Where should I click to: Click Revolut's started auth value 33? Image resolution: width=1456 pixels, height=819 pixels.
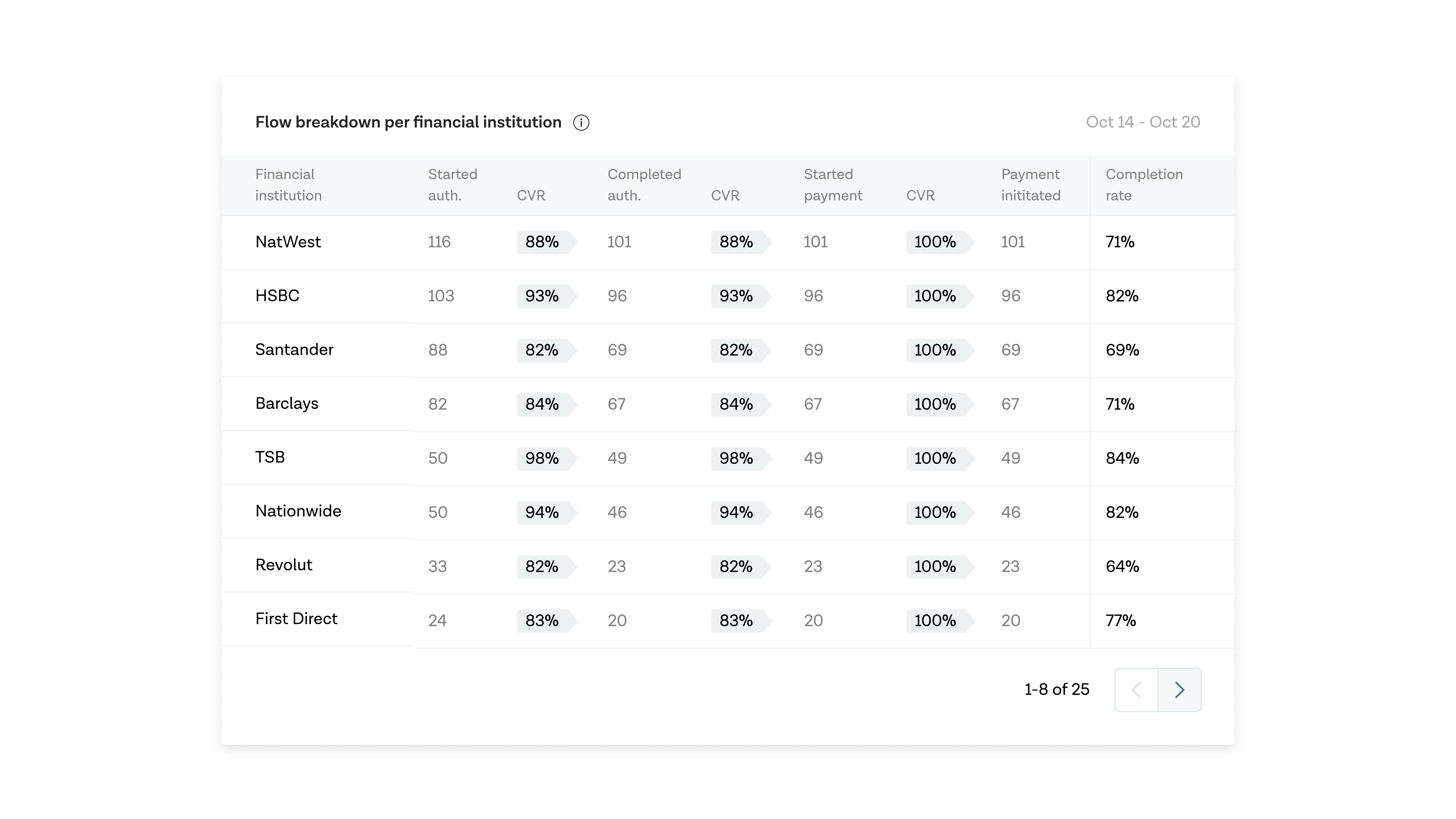(x=438, y=566)
